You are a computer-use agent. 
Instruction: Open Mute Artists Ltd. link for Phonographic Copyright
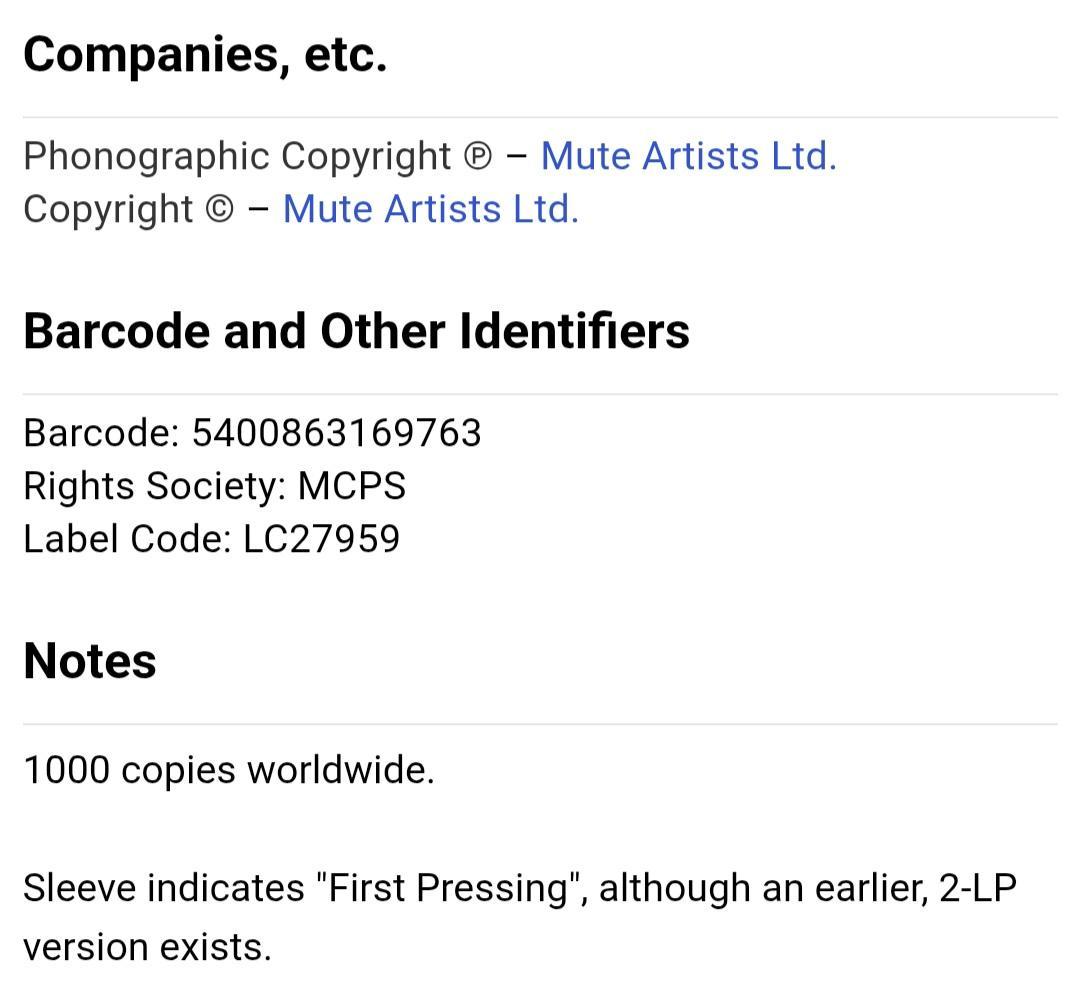click(x=688, y=156)
